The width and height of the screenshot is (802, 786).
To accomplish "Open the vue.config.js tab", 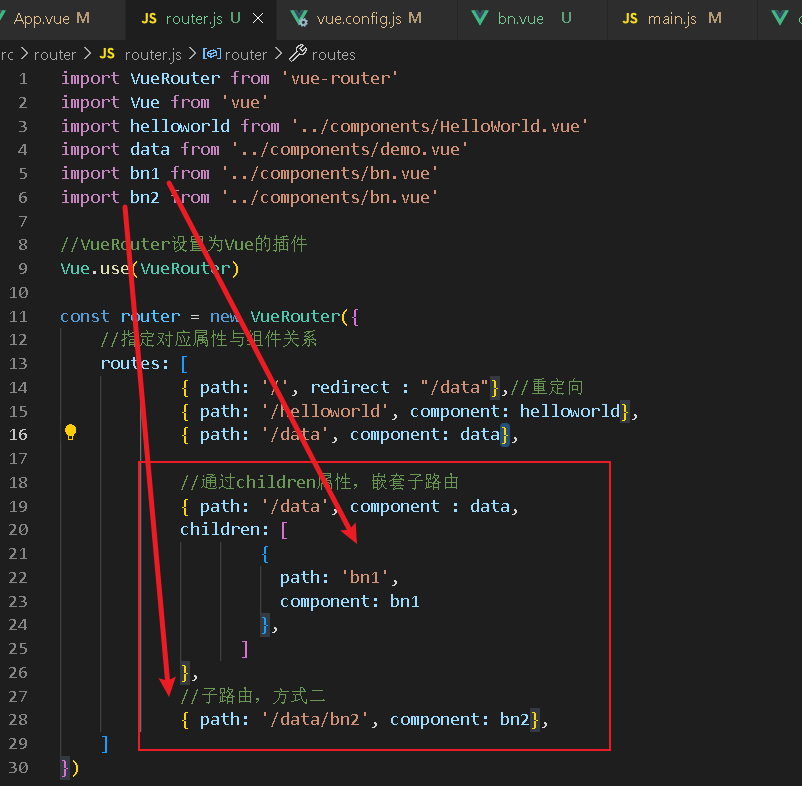I will coord(366,19).
